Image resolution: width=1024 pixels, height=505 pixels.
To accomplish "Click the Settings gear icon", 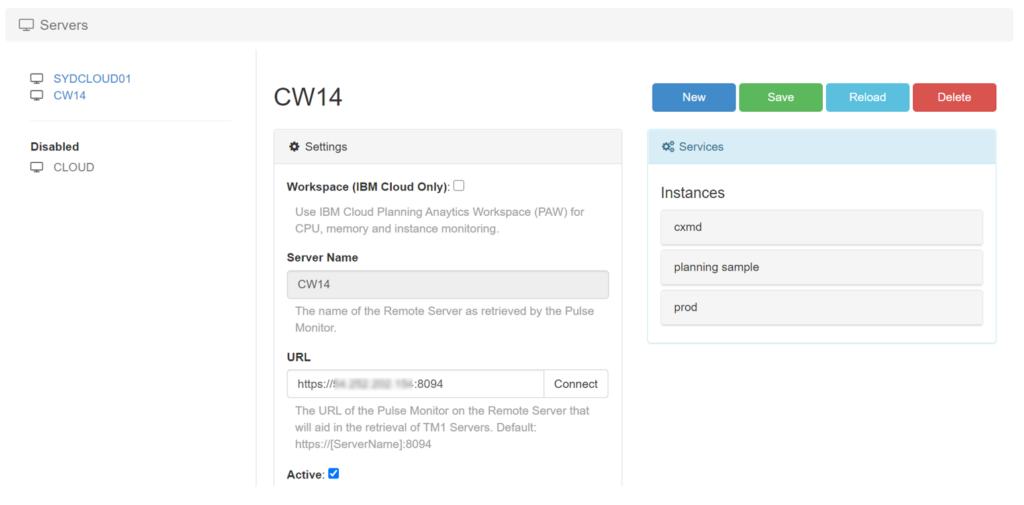I will click(294, 147).
